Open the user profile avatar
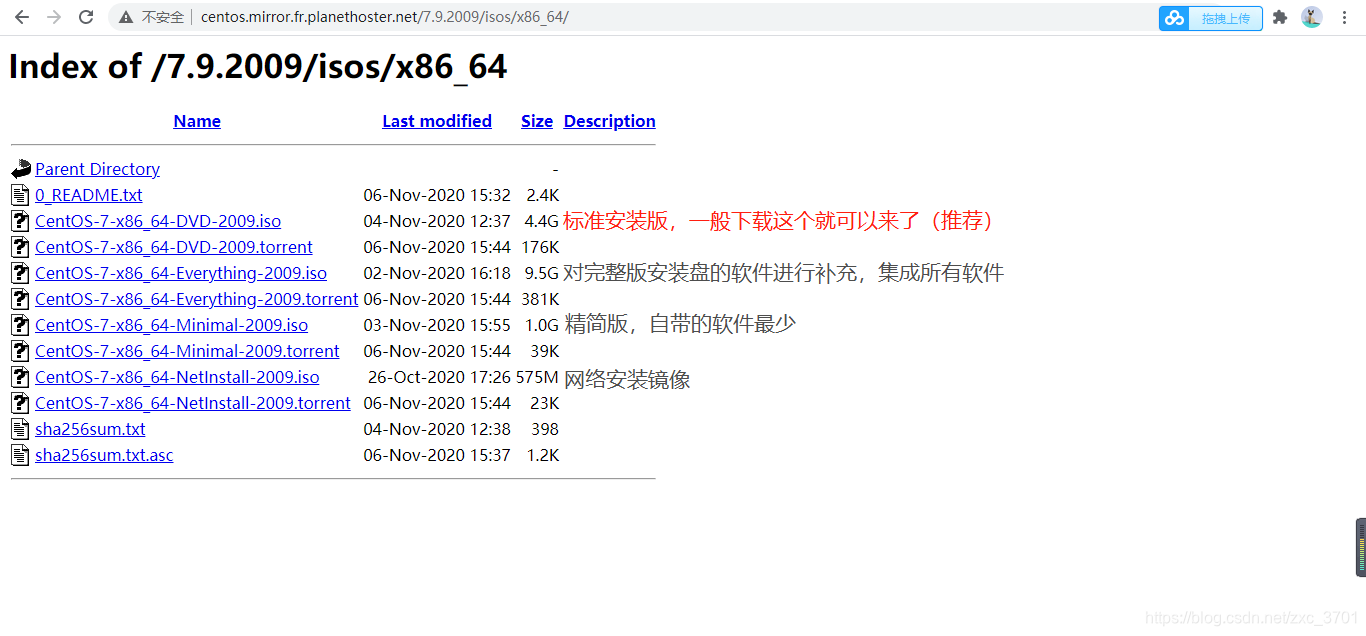1366x636 pixels. coord(1312,17)
